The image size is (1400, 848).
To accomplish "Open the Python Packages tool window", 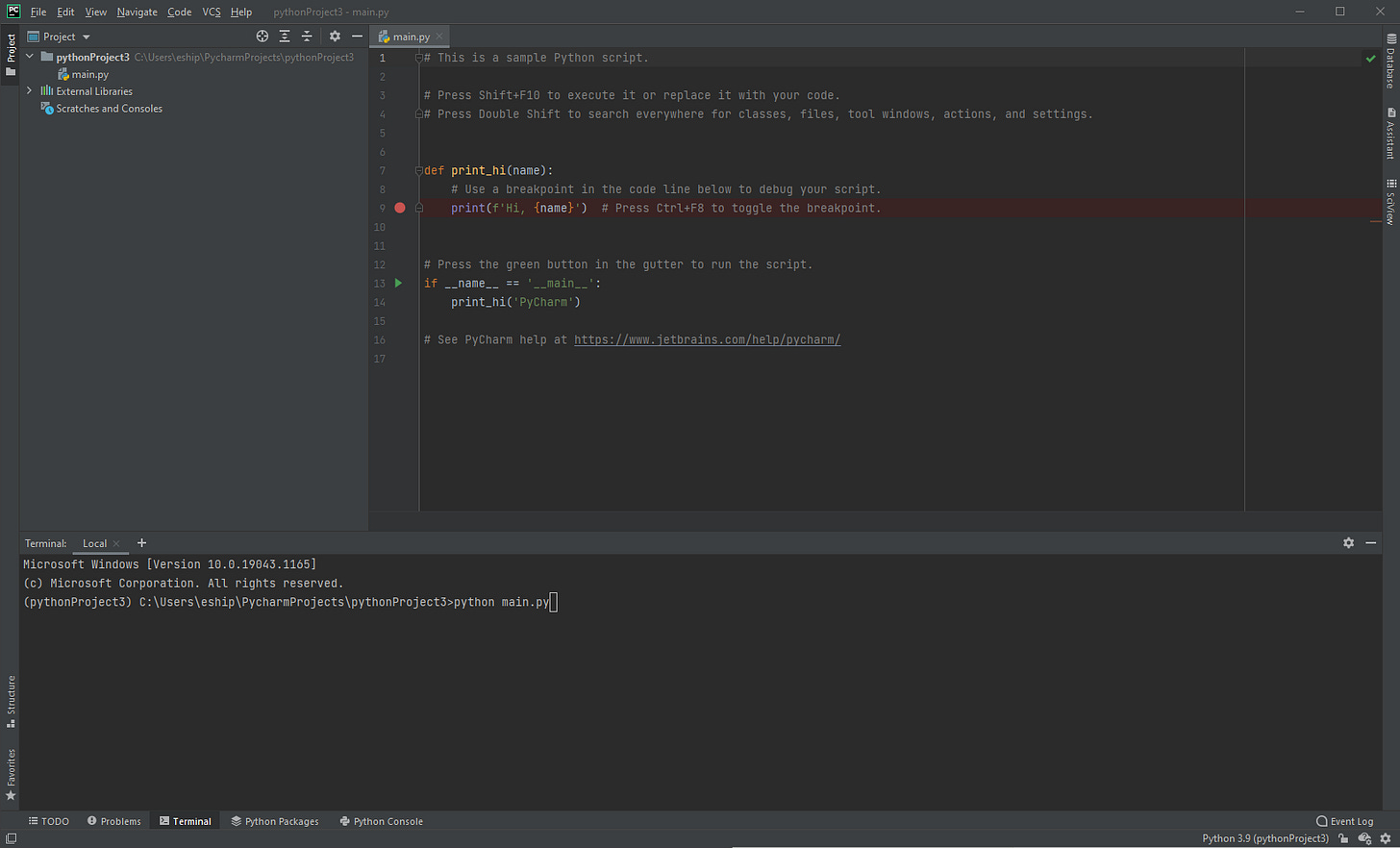I will 275,821.
